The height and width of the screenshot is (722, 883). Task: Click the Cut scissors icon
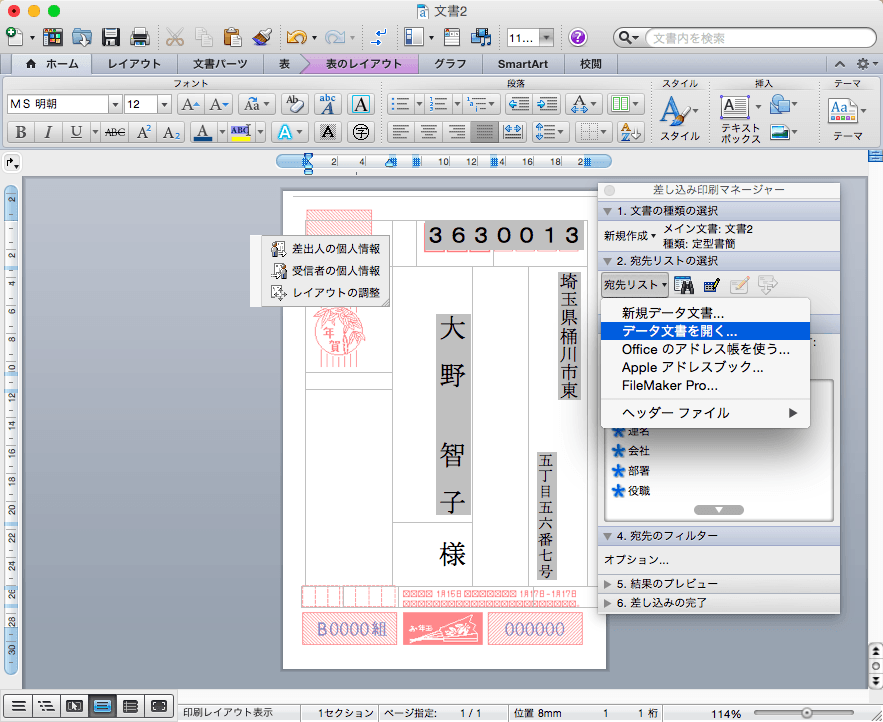click(x=175, y=37)
